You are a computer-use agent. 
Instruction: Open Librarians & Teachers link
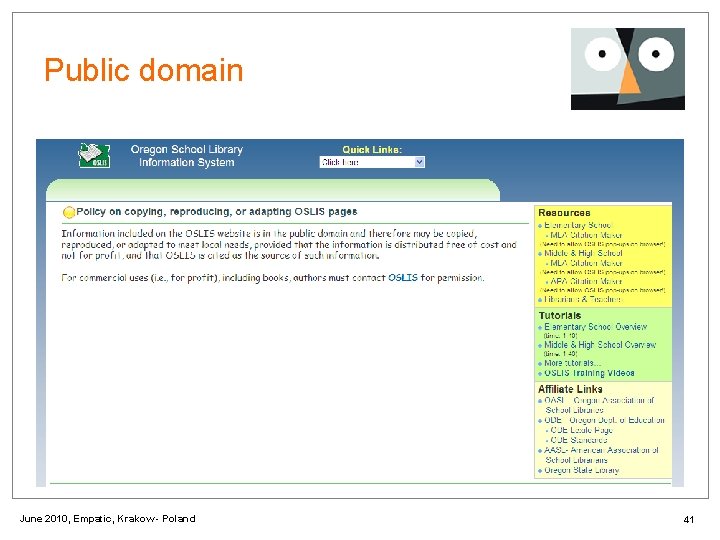tap(583, 299)
